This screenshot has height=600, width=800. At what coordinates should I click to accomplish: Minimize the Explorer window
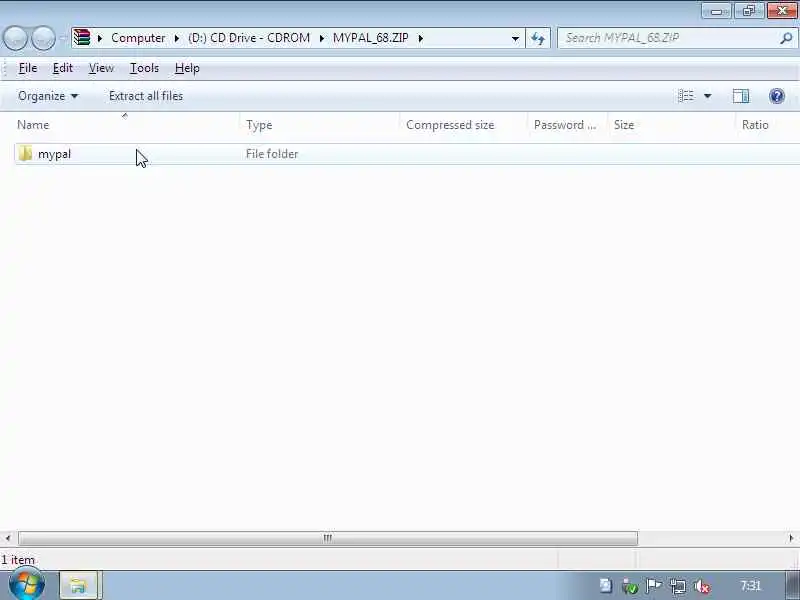(x=716, y=11)
